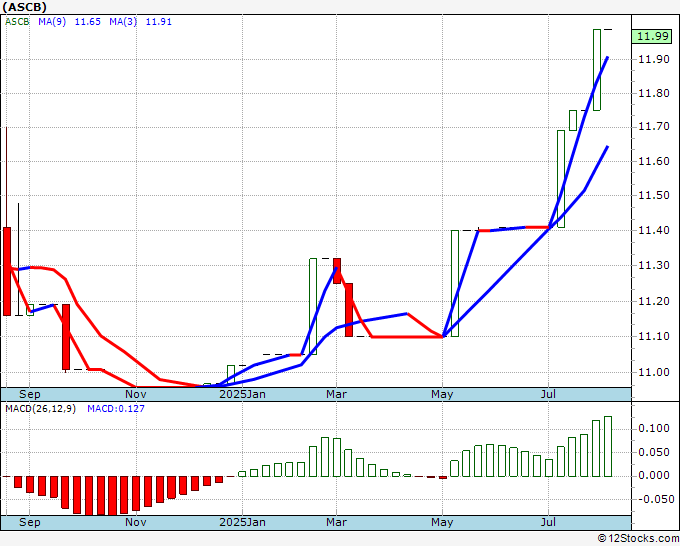Click the 11.70 price axis label
The height and width of the screenshot is (546, 680).
point(654,127)
